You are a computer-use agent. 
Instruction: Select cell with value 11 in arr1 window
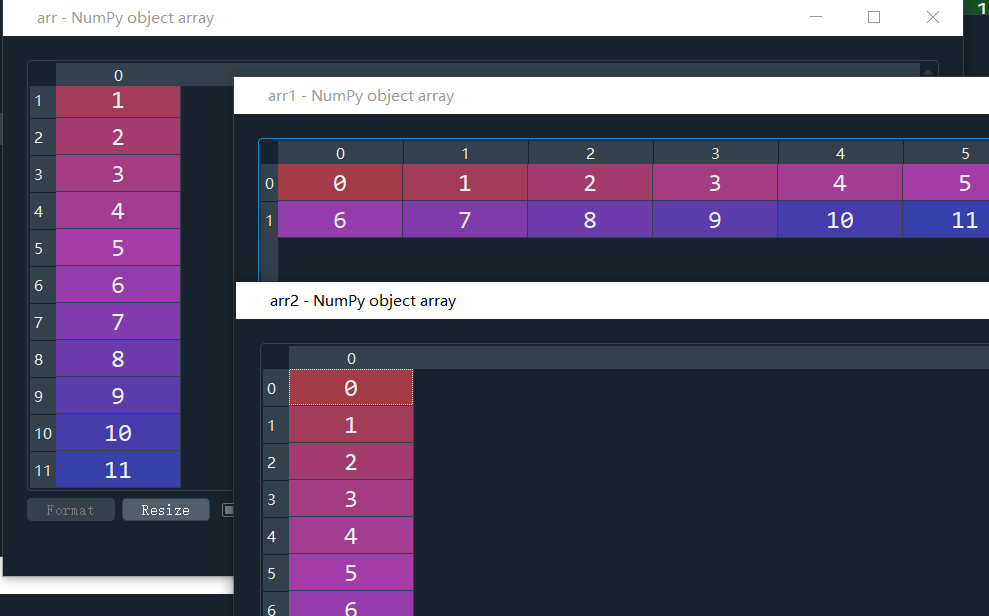point(946,220)
